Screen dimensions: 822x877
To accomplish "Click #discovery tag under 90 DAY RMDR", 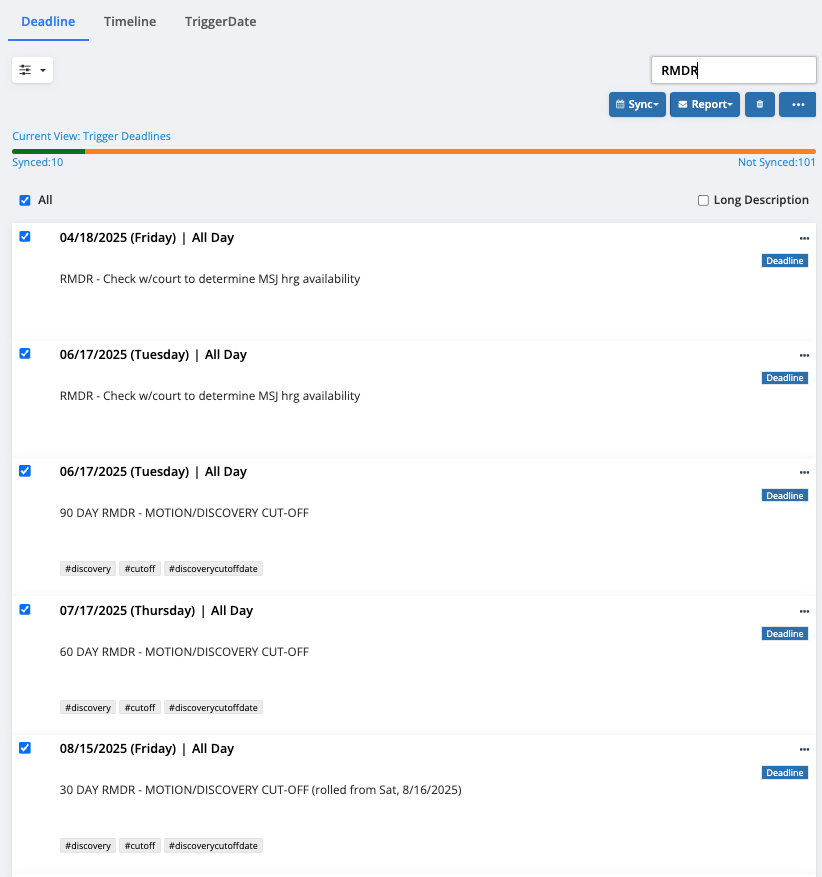I will click(x=88, y=569).
